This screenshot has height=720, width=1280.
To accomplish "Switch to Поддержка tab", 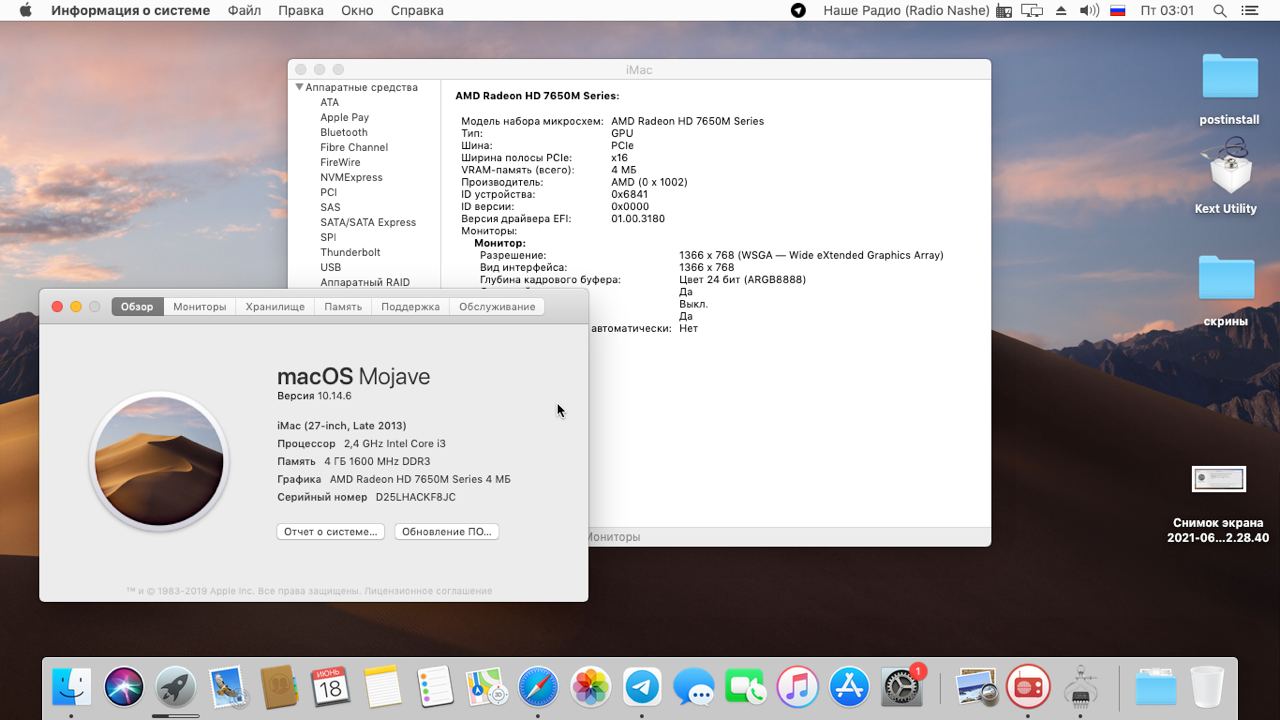I will pos(410,307).
